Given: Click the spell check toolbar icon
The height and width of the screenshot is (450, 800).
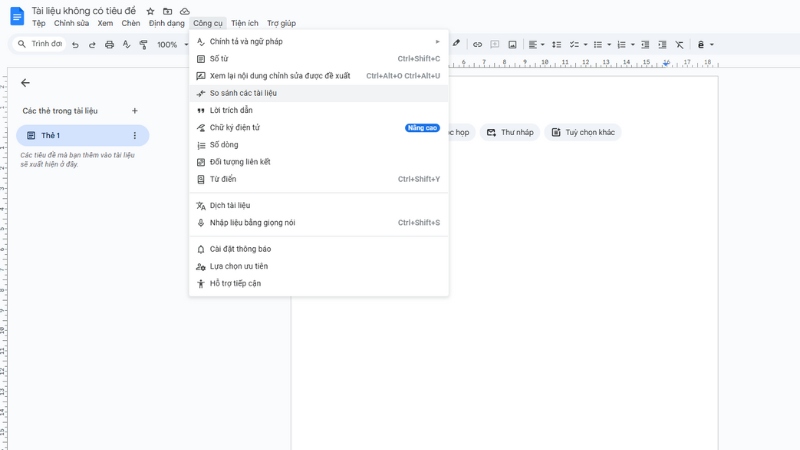Looking at the screenshot, I should (127, 45).
